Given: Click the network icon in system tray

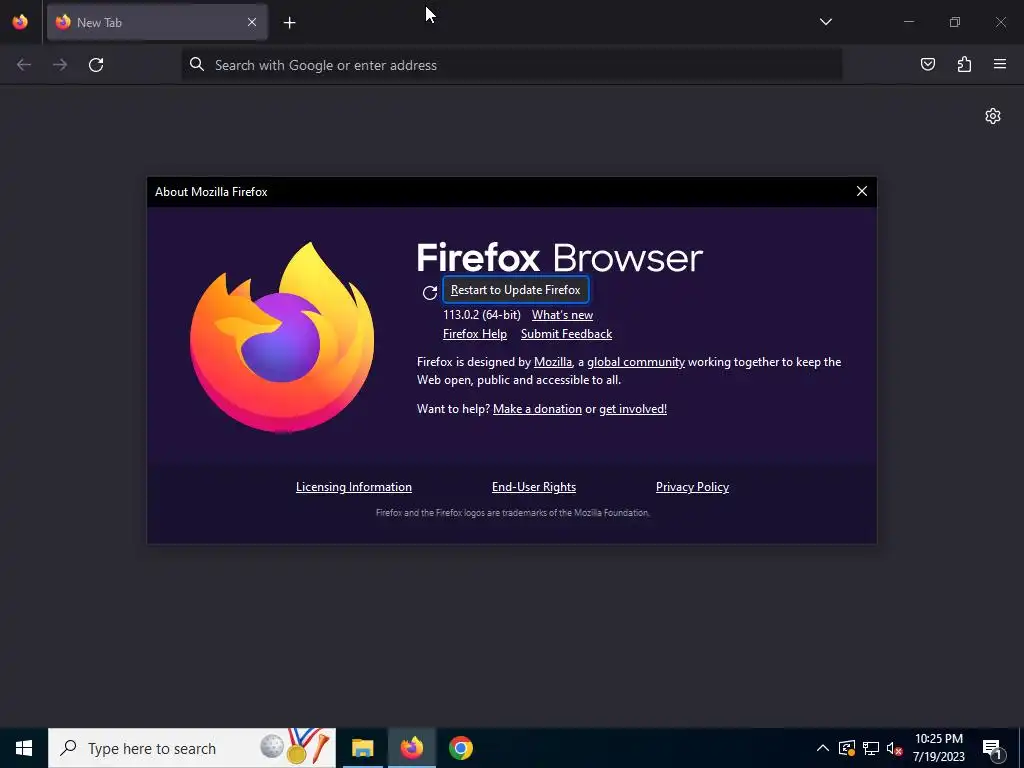Looking at the screenshot, I should coord(871,748).
